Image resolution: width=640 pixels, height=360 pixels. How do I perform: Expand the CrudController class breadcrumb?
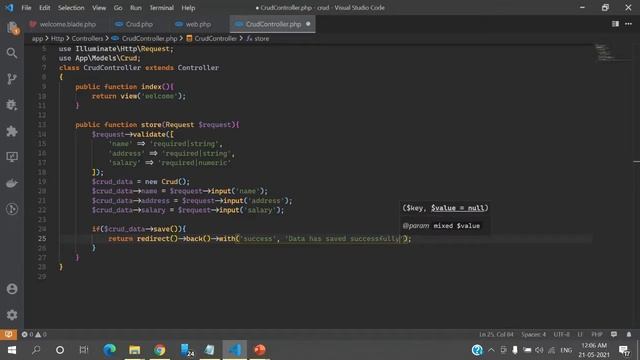pyautogui.click(x=211, y=38)
